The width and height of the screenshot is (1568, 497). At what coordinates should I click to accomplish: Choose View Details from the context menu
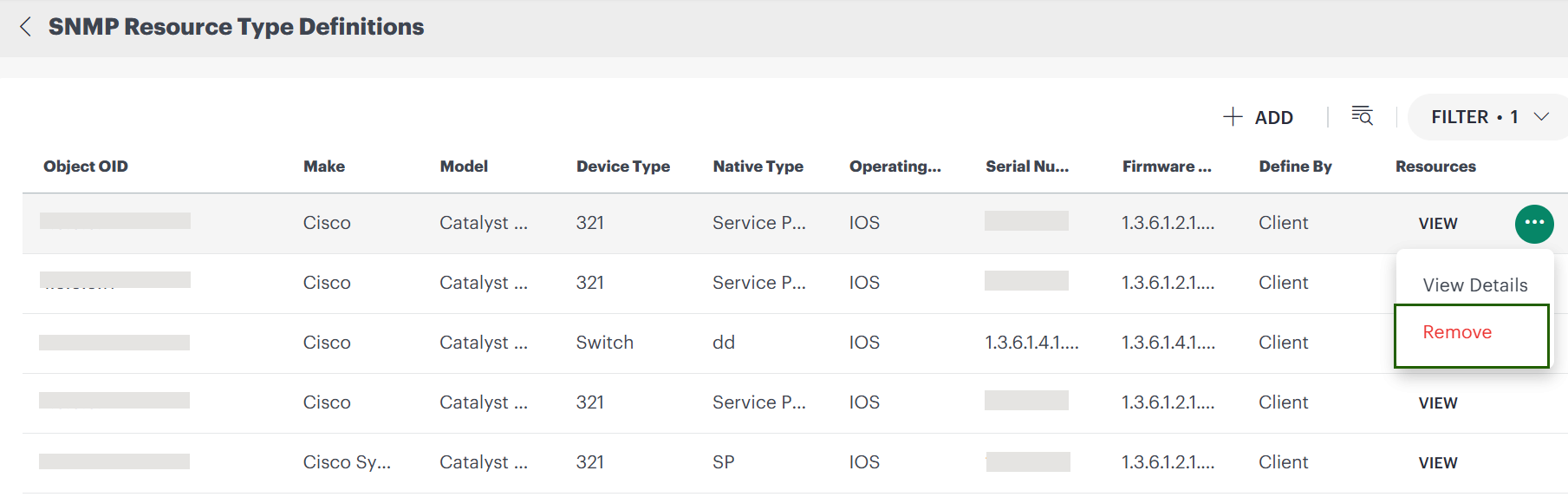1474,285
